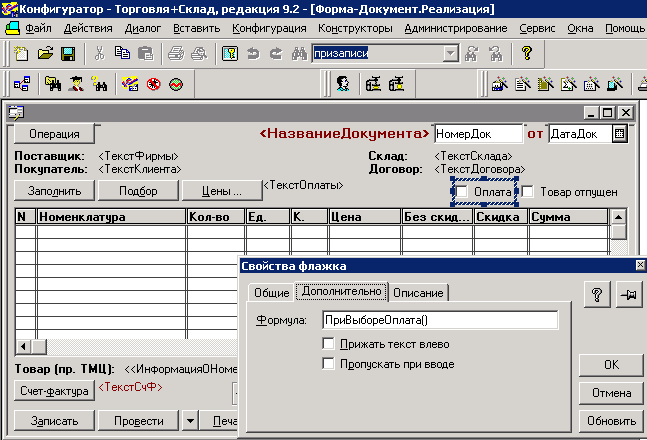The width and height of the screenshot is (647, 440).
Task: Click the calendar icon next to ДатаДок
Action: (619, 133)
